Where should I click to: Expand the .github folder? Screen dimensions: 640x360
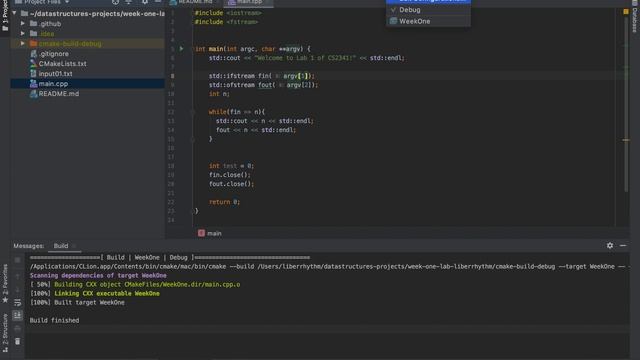point(23,24)
